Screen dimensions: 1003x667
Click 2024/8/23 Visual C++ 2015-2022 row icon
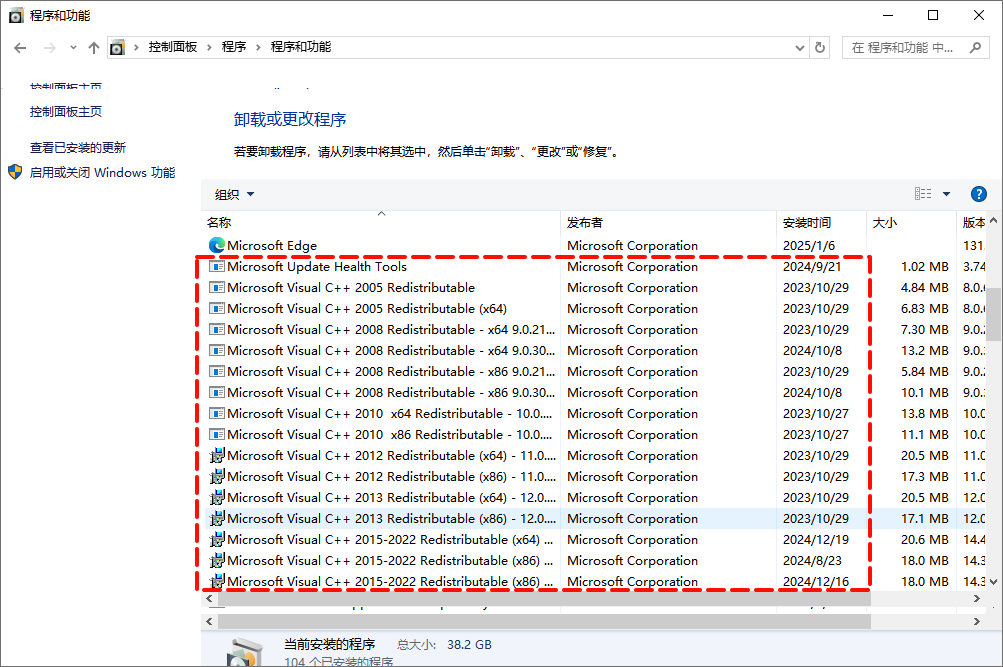tap(217, 560)
